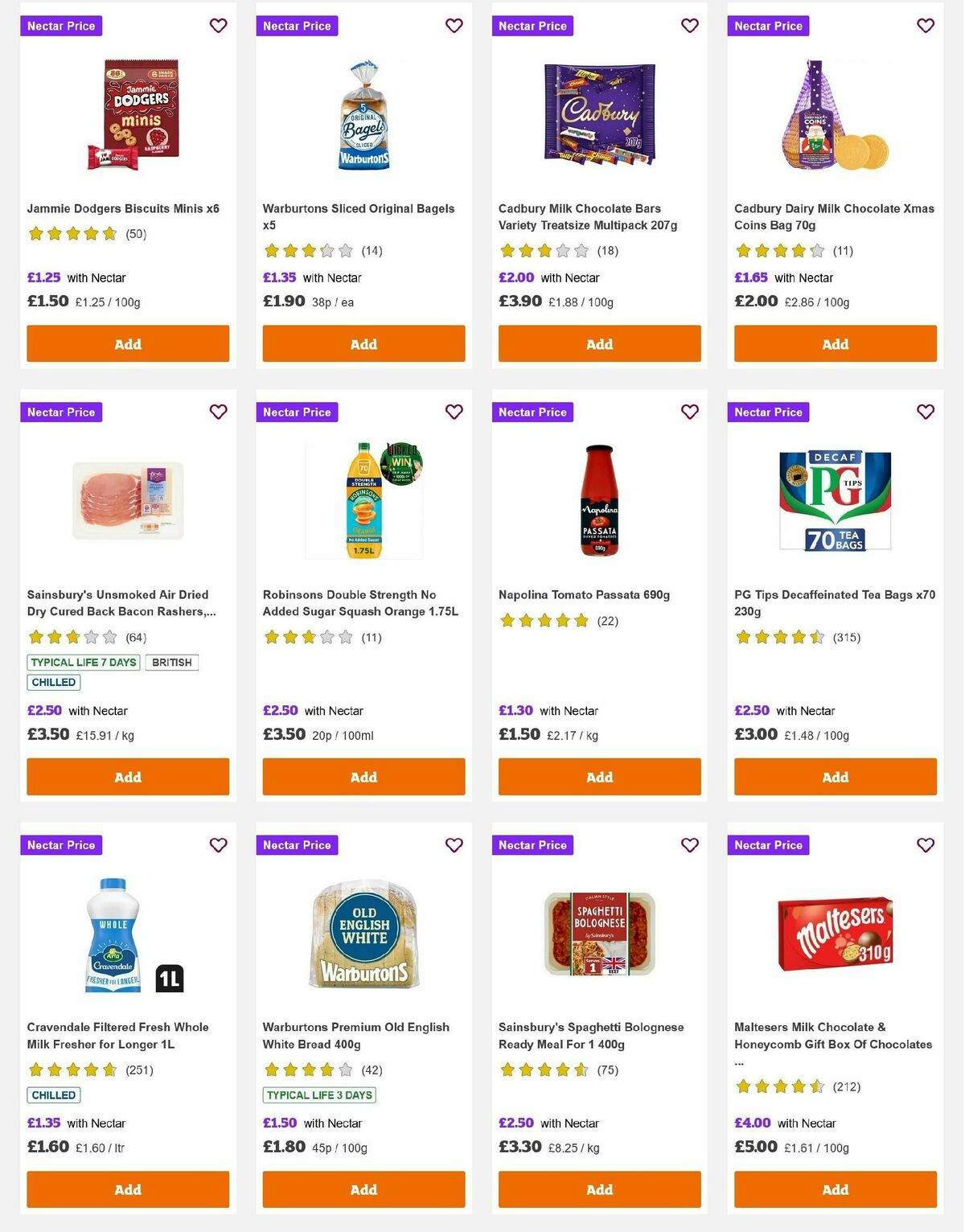Add Warburtons Sliced Original Bagels to basket
This screenshot has width=965, height=1232.
point(363,343)
